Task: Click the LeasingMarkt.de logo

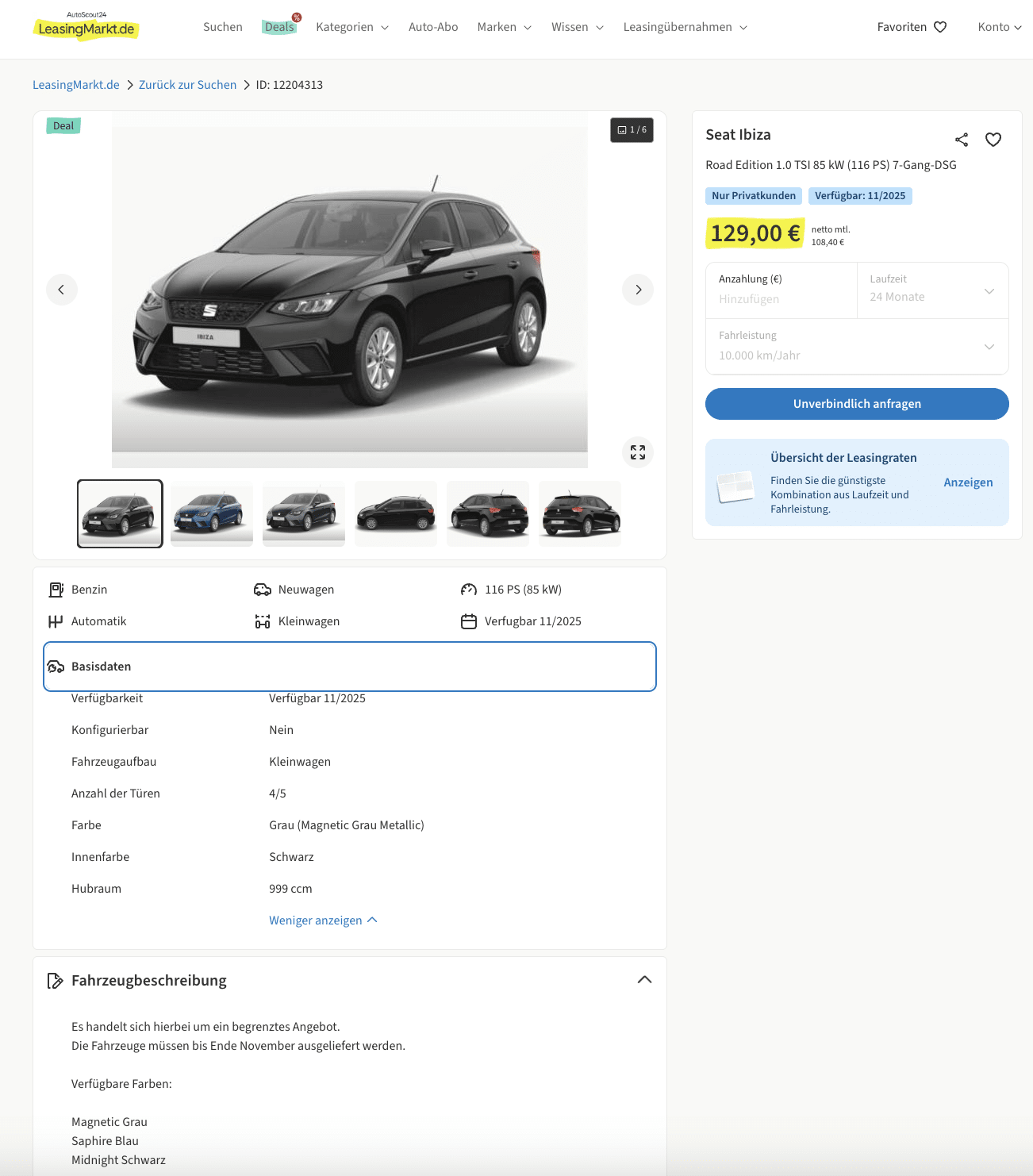Action: point(86,27)
